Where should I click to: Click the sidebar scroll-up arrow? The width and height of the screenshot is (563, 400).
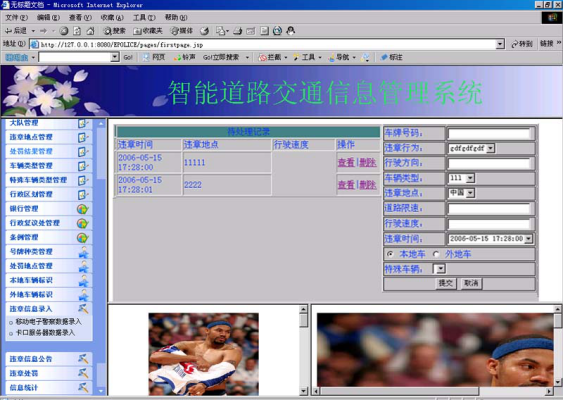tap(101, 124)
